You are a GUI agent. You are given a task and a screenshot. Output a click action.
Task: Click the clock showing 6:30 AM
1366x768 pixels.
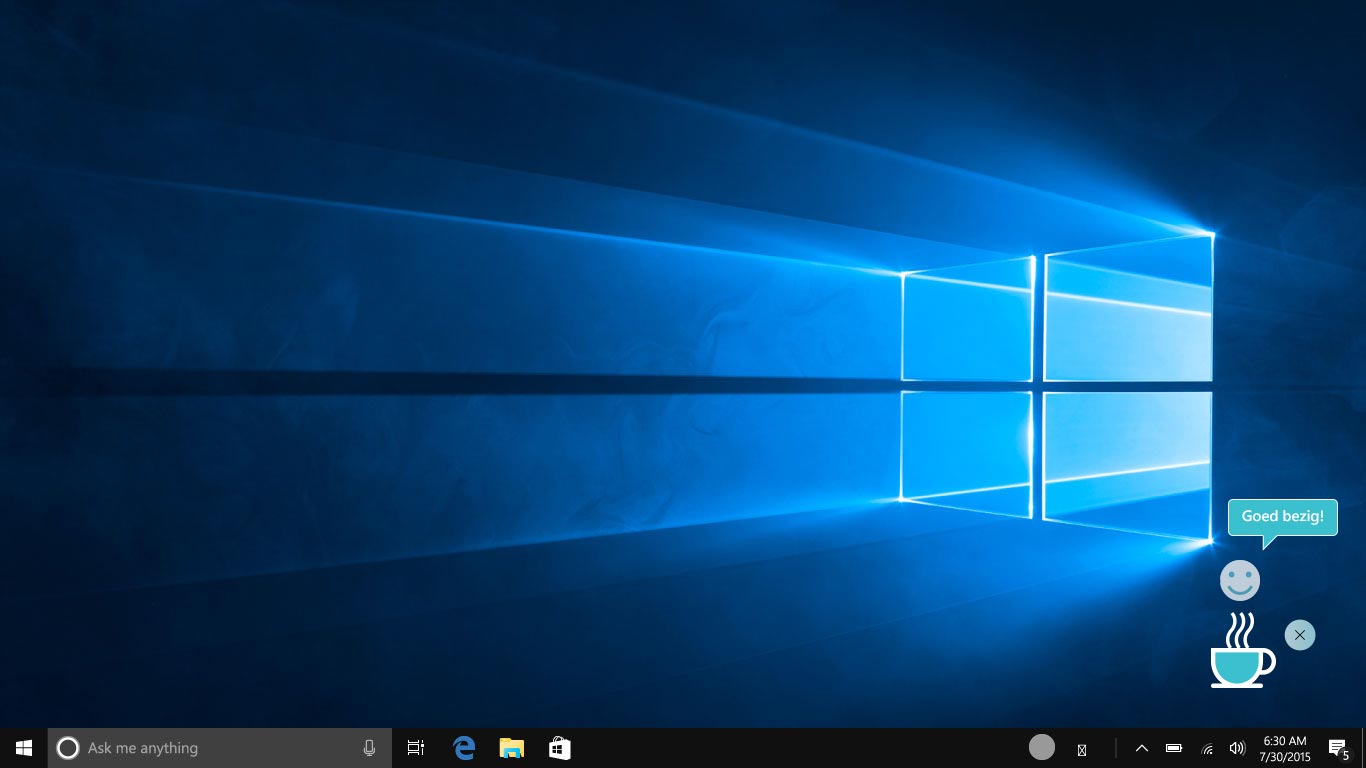(x=1285, y=748)
